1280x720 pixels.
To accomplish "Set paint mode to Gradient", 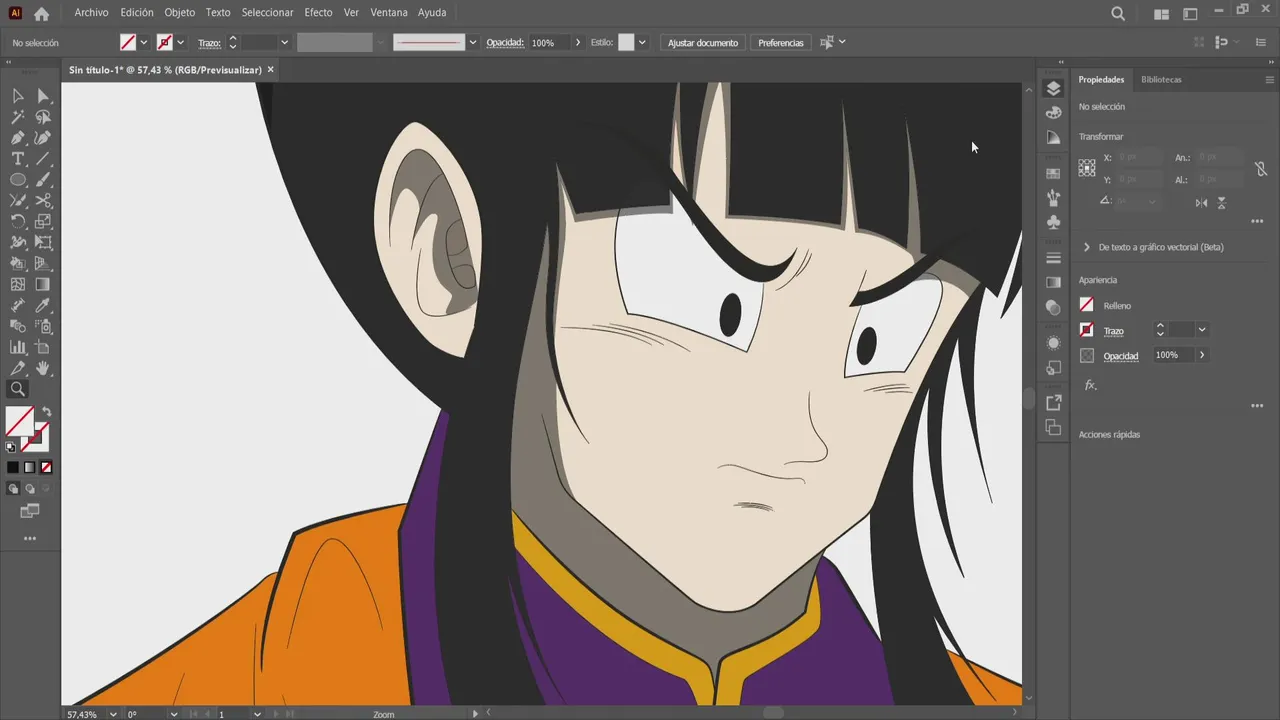I will (29, 467).
